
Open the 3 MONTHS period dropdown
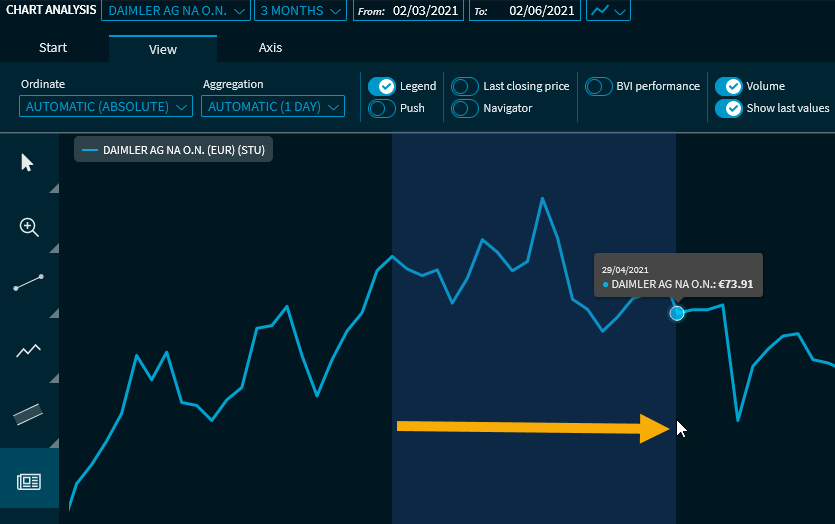pyautogui.click(x=301, y=11)
